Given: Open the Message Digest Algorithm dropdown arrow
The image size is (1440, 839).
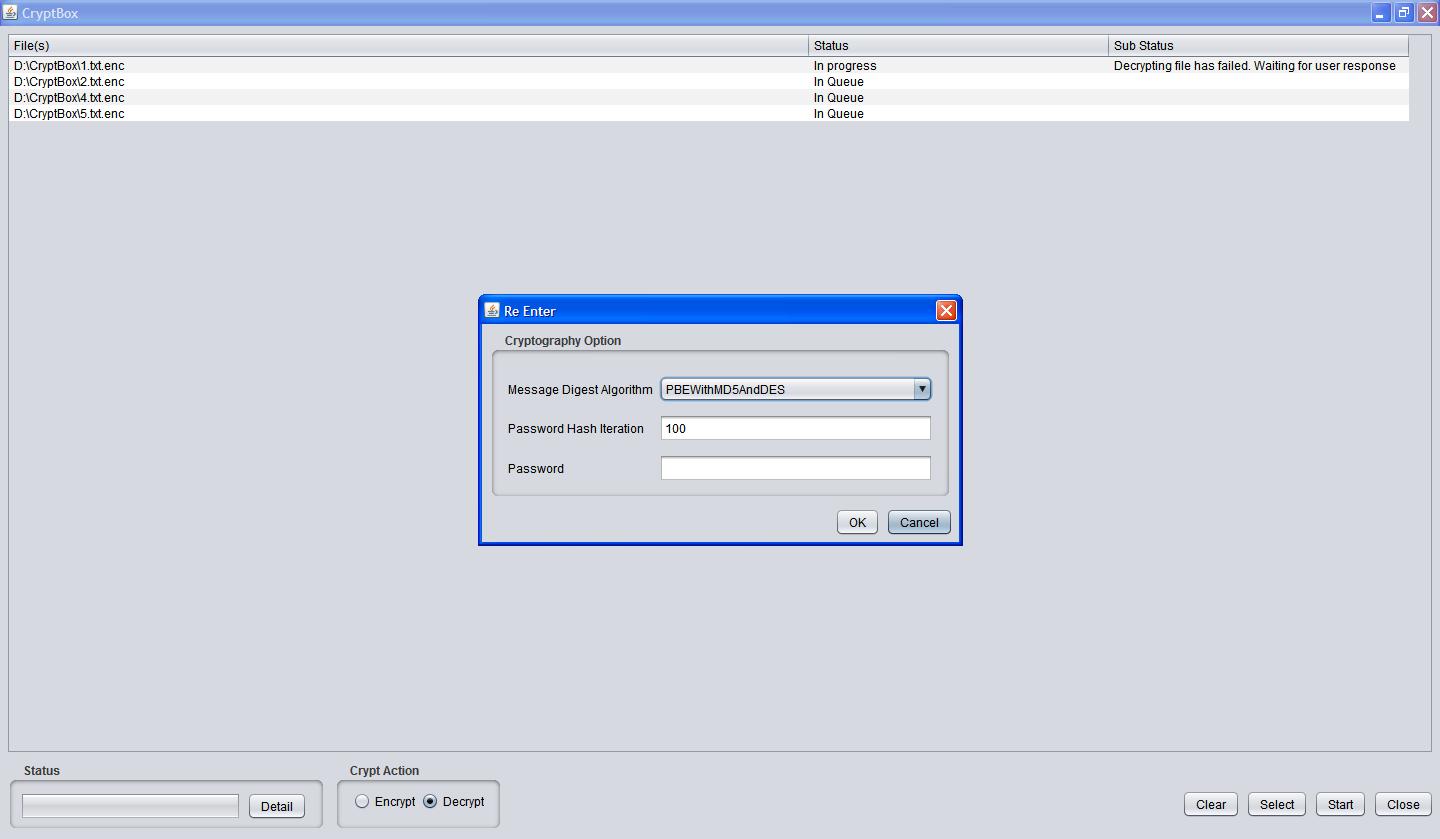Looking at the screenshot, I should click(922, 389).
